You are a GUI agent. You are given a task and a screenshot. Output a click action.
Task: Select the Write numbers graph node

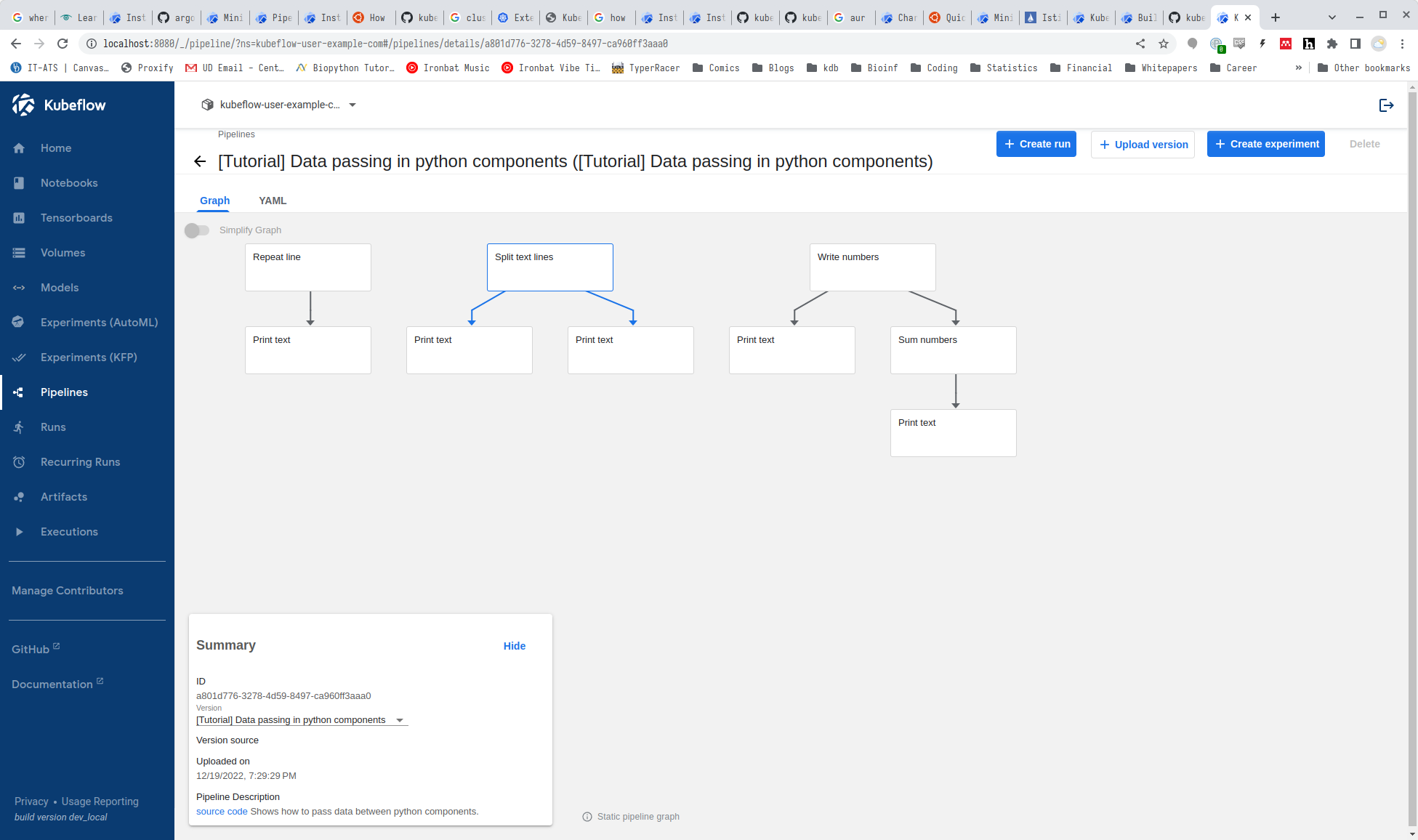click(x=873, y=267)
